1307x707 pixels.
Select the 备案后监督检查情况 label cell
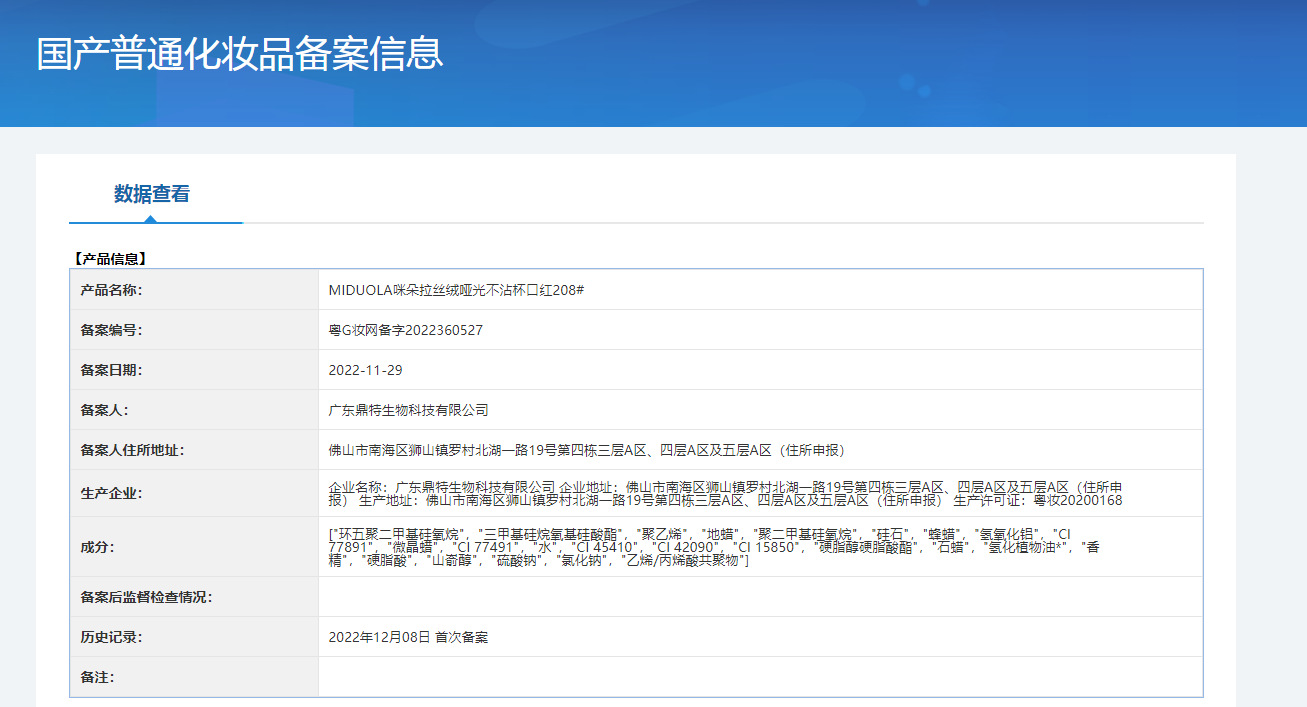point(194,597)
